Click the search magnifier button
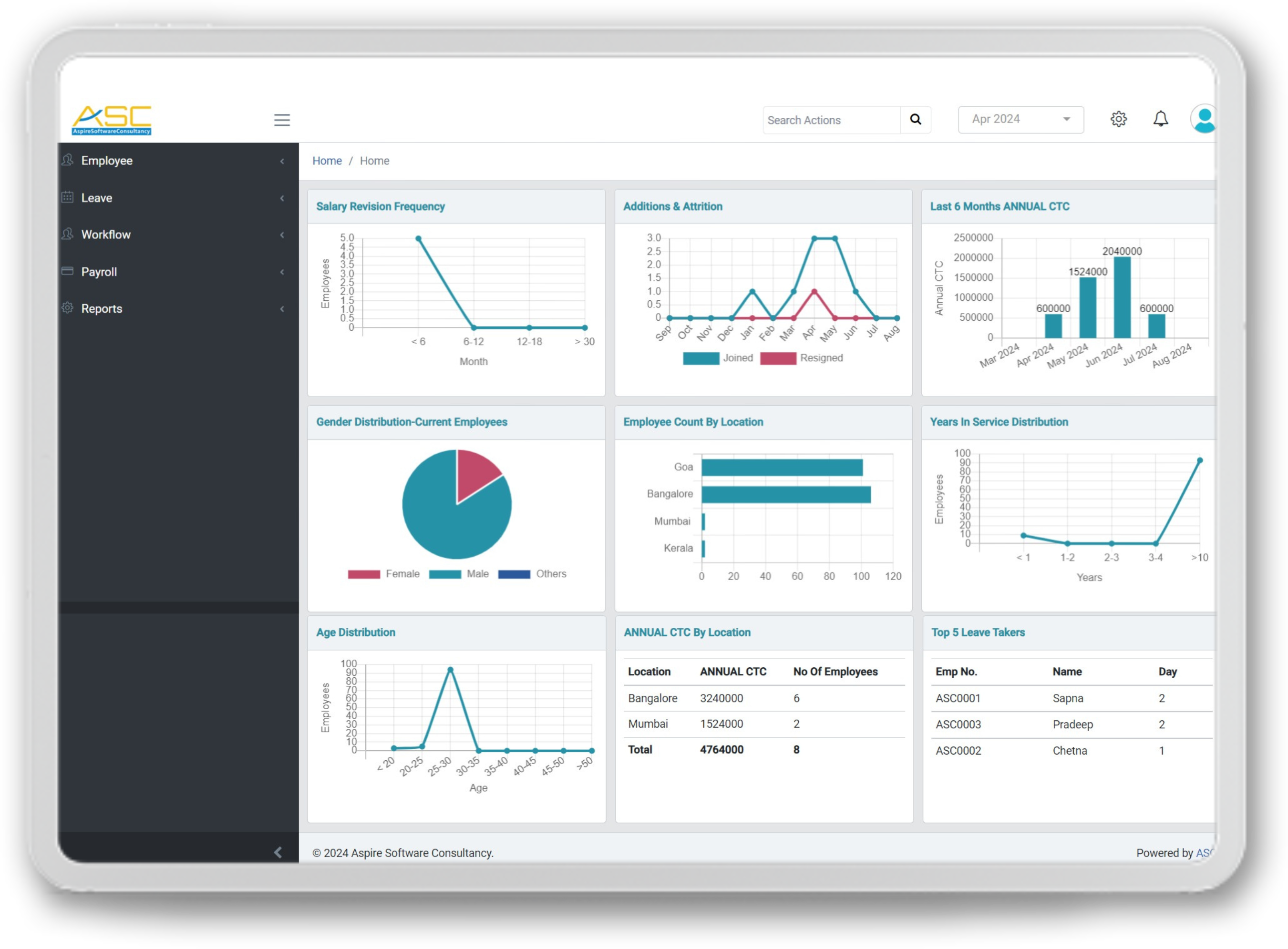 tap(916, 120)
